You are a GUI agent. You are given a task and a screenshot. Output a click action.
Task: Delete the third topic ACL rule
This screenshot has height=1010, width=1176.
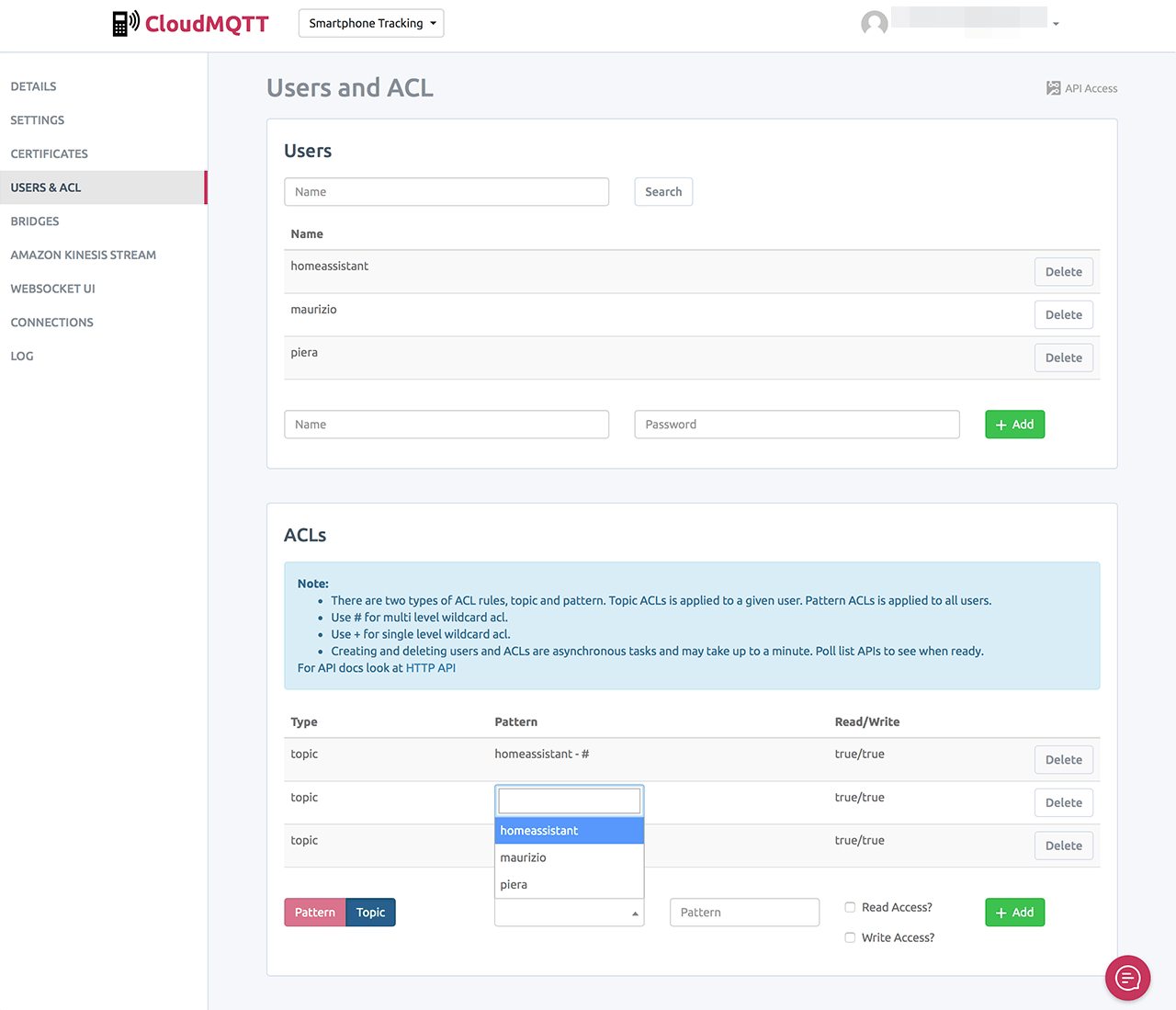(x=1064, y=846)
